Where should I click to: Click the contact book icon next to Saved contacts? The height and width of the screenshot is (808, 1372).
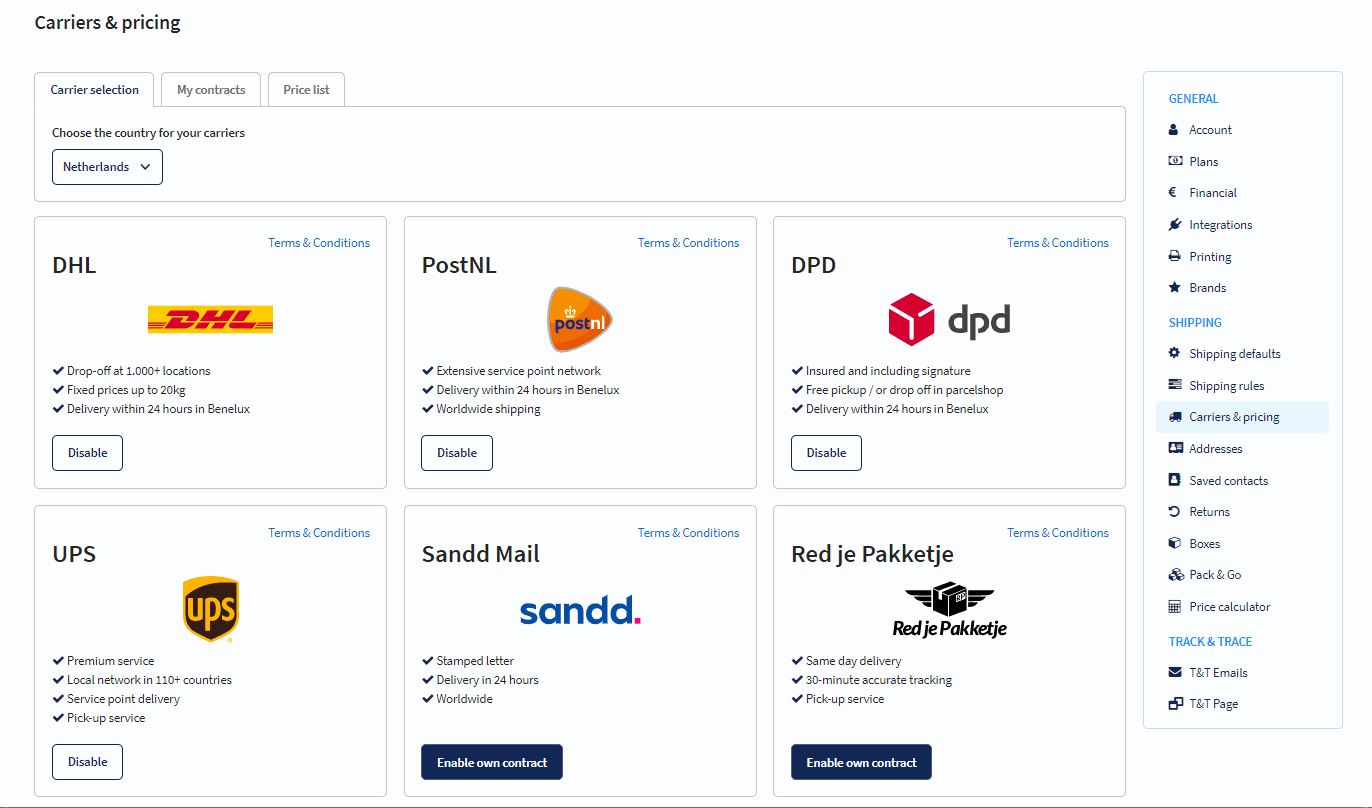pos(1174,480)
